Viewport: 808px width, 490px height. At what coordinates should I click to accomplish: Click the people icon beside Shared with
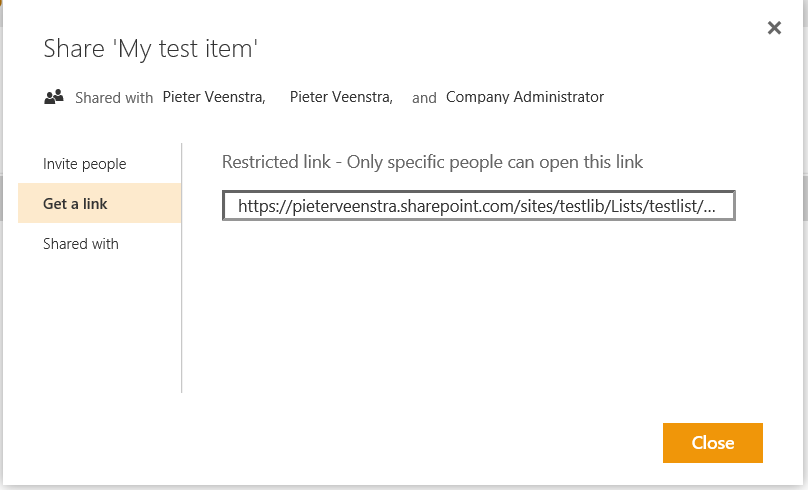tap(54, 97)
